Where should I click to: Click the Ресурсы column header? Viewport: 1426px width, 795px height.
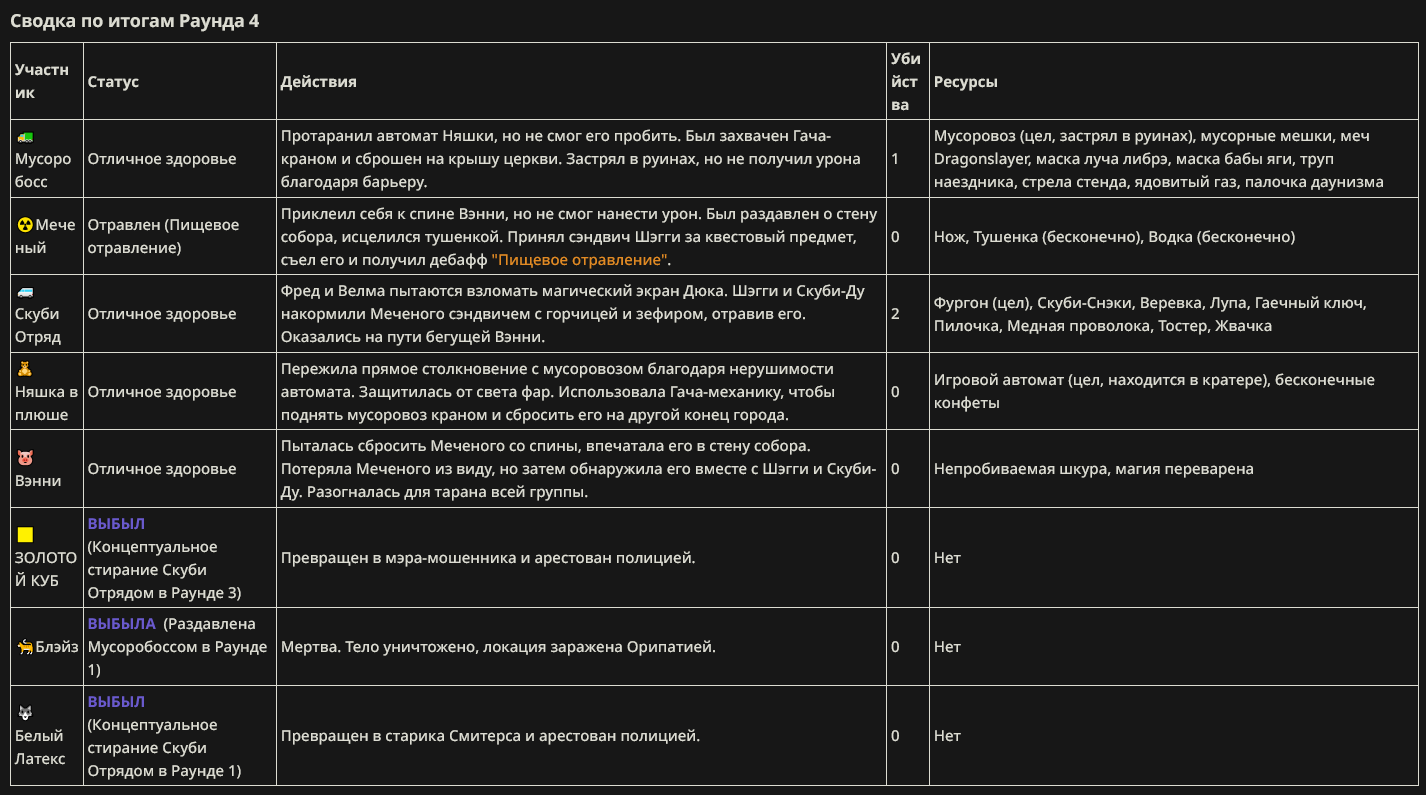pos(965,82)
